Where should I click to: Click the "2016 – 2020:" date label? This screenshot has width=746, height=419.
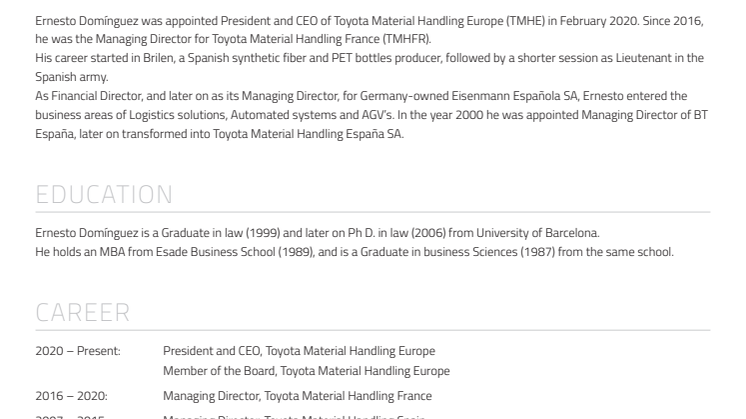[72, 396]
